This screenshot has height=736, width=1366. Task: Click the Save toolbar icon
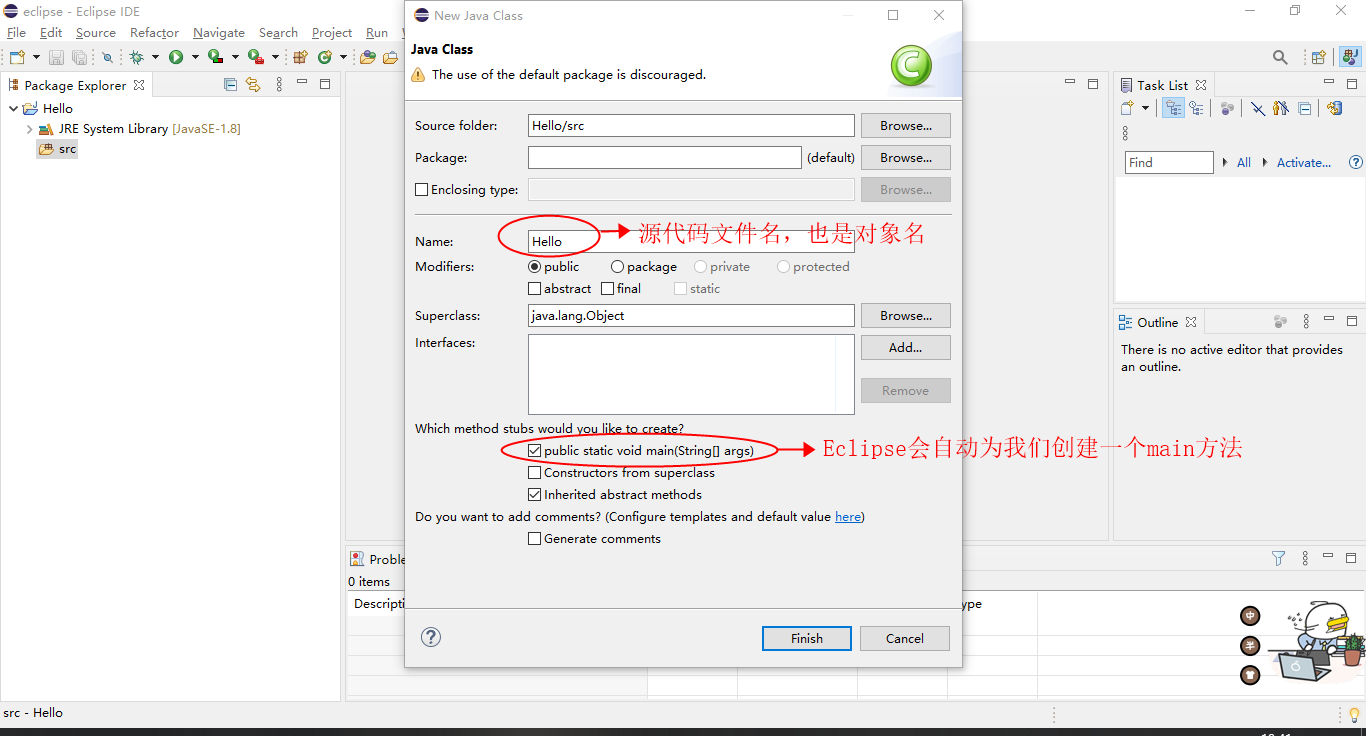click(x=56, y=57)
